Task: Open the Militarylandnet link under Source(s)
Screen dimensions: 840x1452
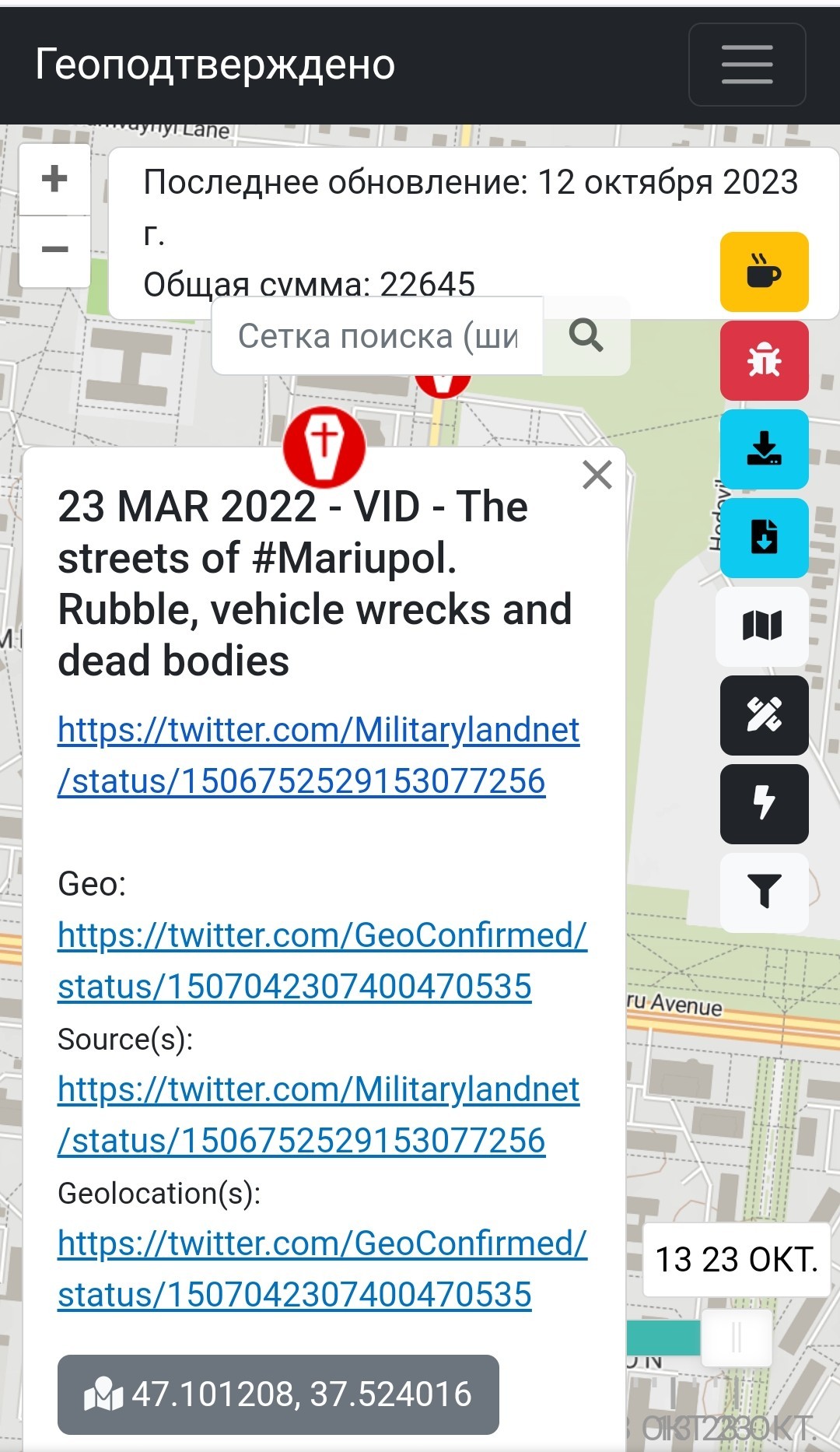Action: 319,1115
